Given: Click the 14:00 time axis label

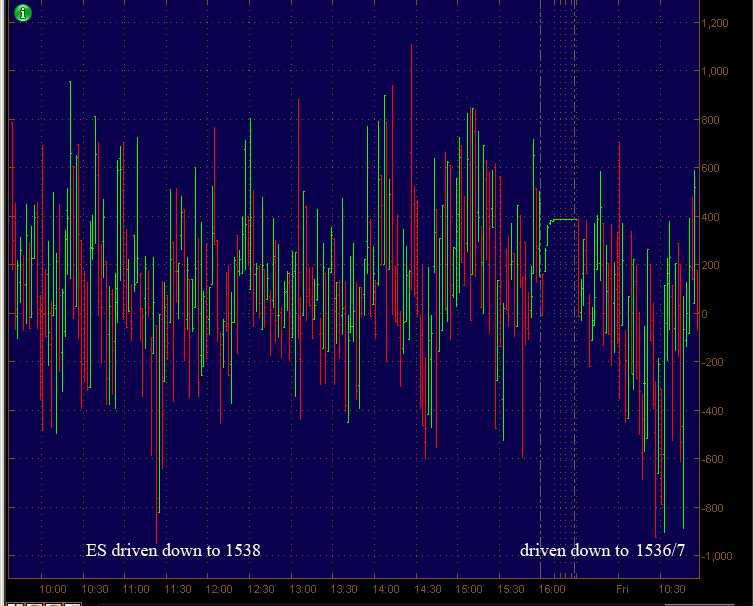Looking at the screenshot, I should click(386, 589).
